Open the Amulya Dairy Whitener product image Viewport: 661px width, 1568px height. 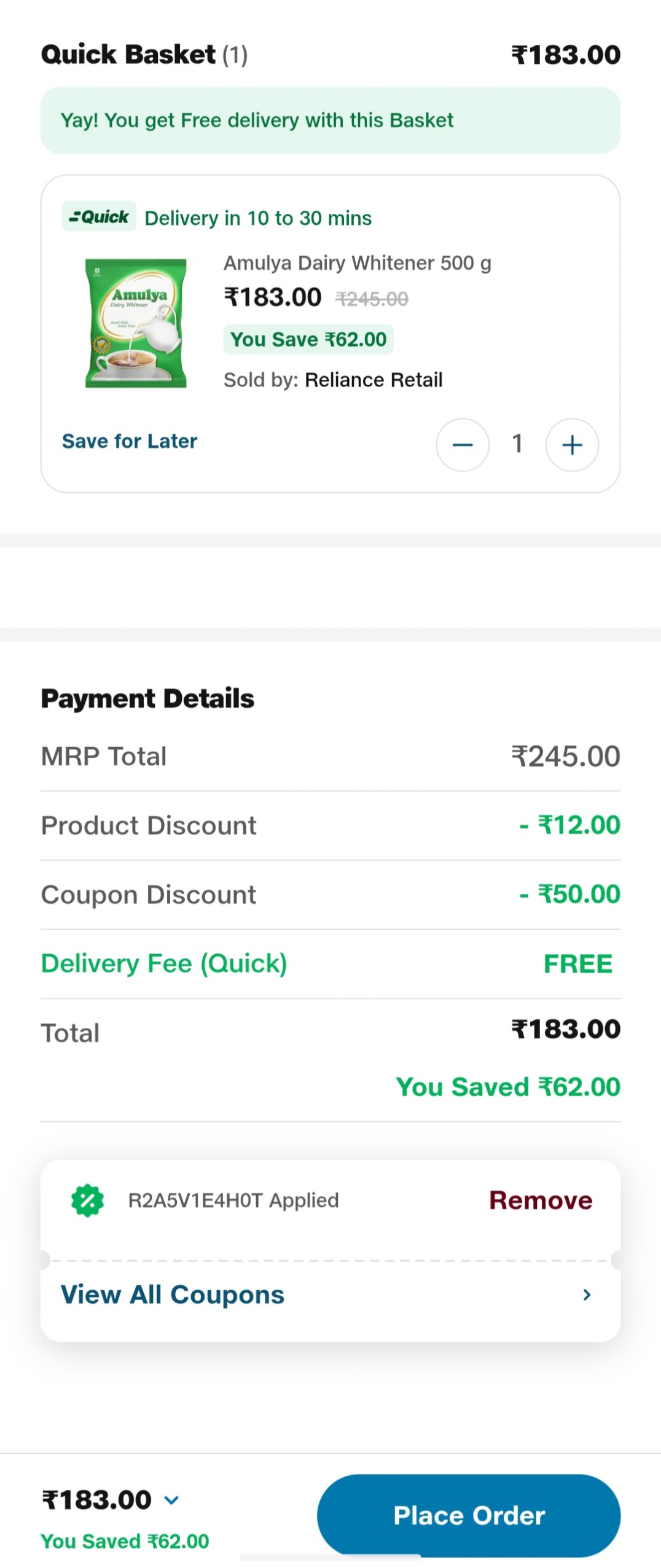pyautogui.click(x=136, y=323)
